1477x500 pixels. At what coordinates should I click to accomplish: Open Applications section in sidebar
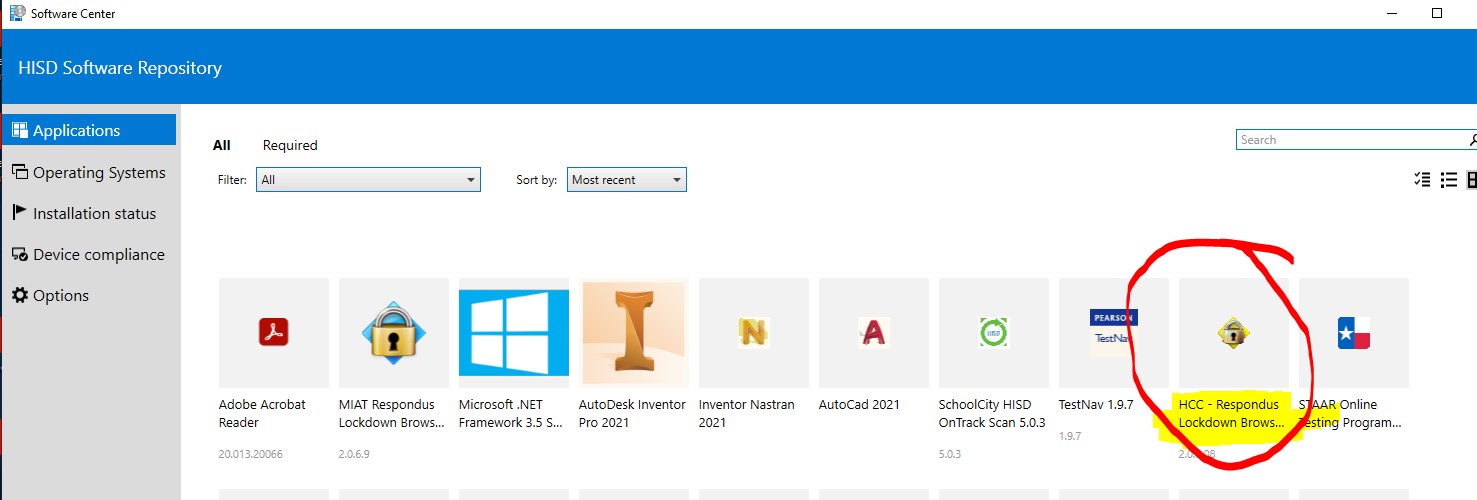point(89,130)
